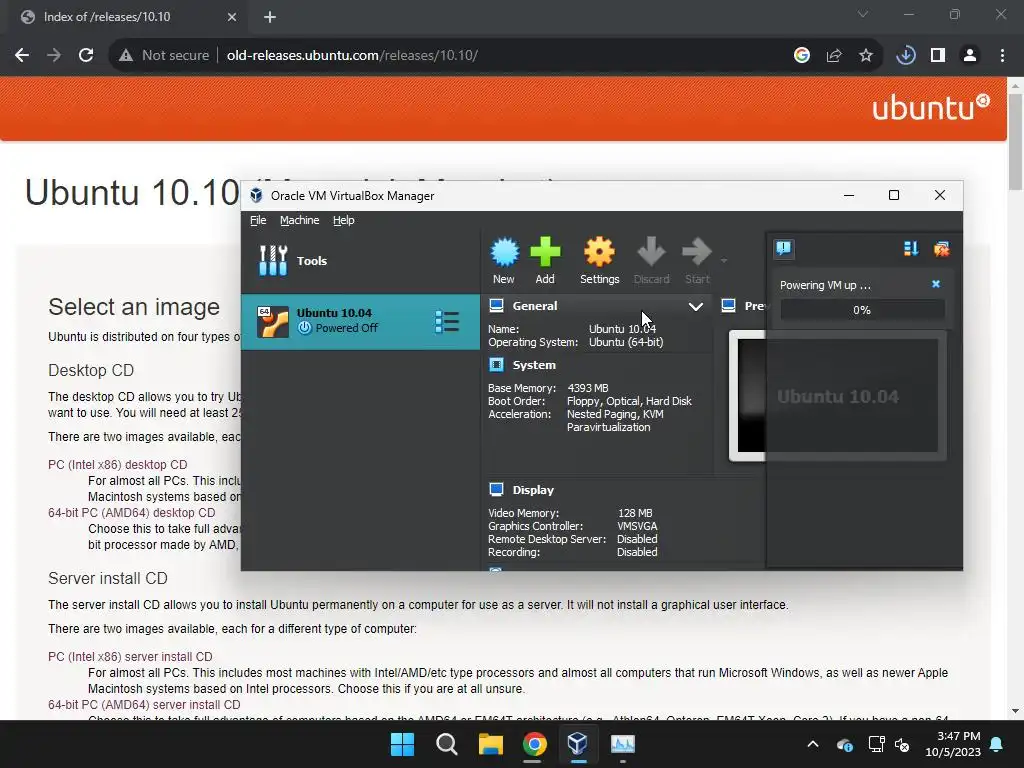Click the Not secure warning indicator

point(164,56)
